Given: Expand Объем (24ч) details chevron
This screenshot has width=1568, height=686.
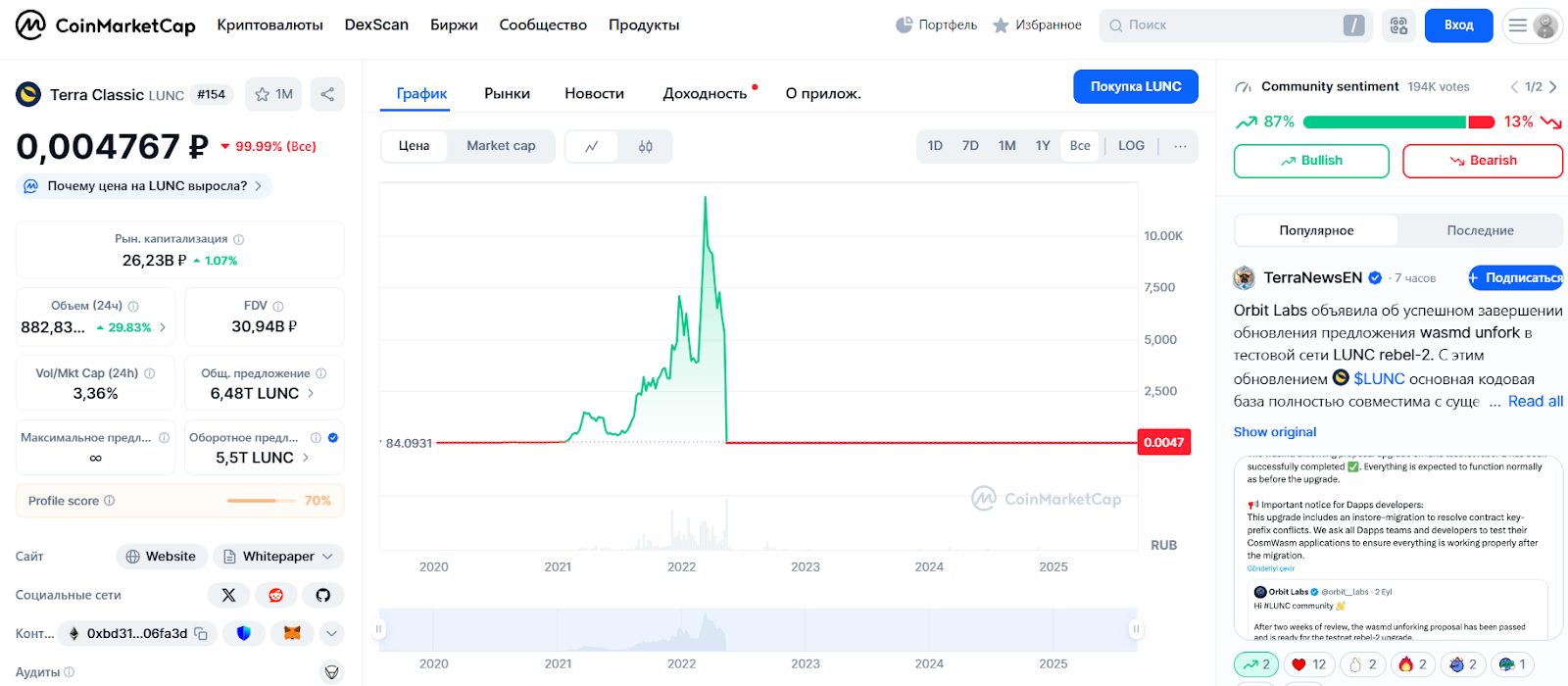Looking at the screenshot, I should click(163, 327).
